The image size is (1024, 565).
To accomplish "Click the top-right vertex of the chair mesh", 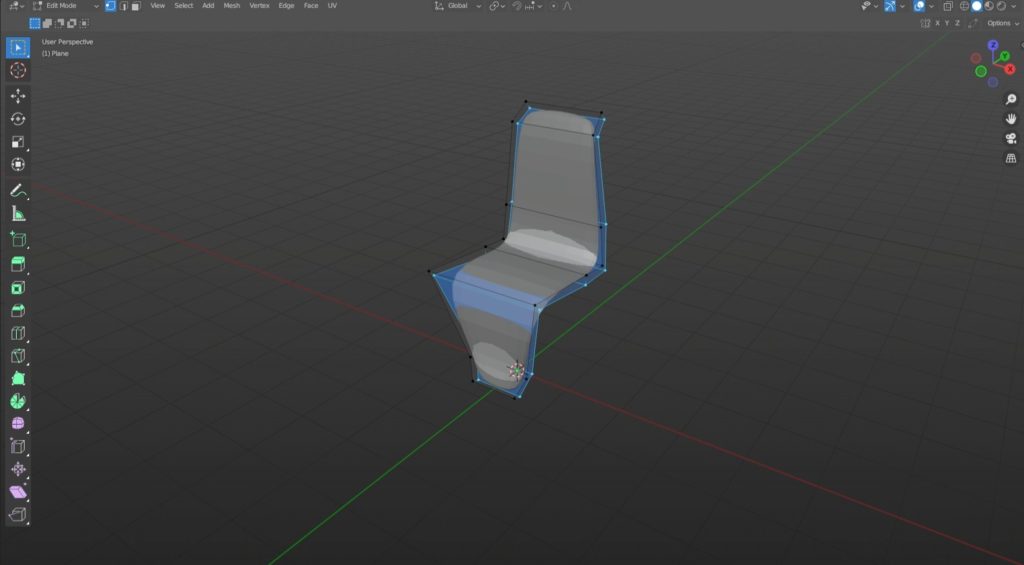I will [x=602, y=114].
